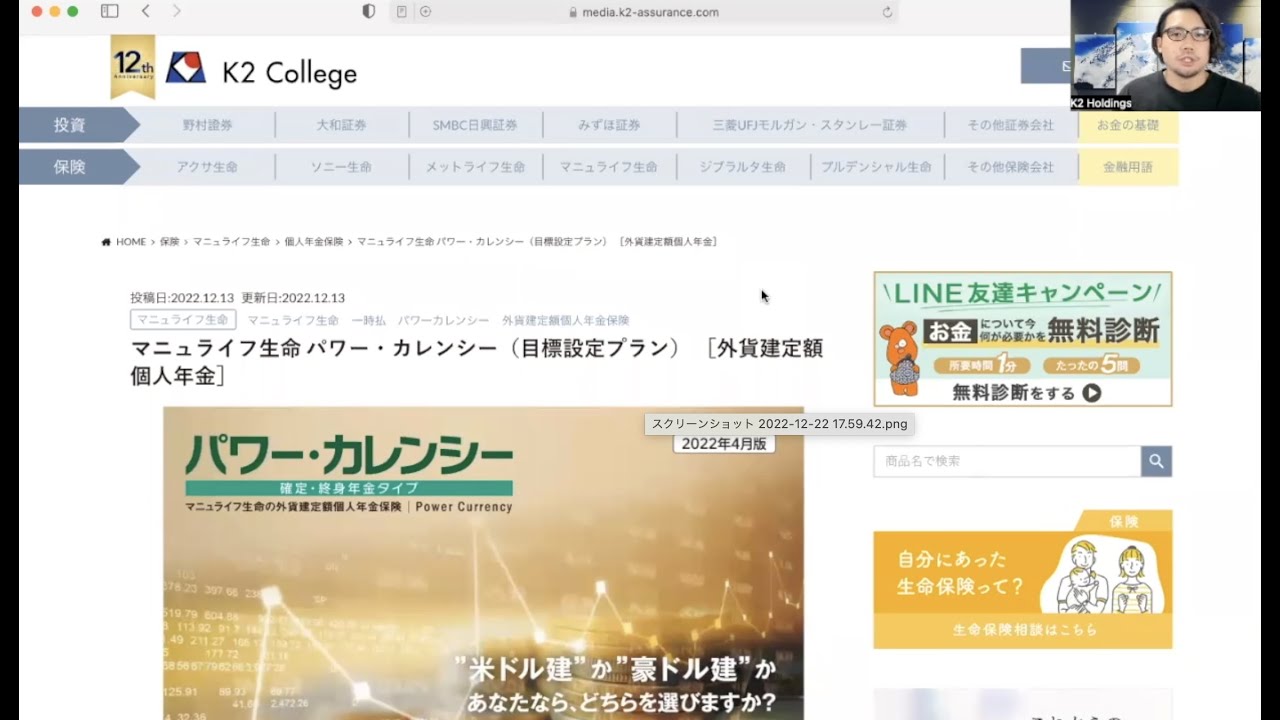Open the ソニー生命 menu item
1280x720 pixels.
click(x=342, y=167)
